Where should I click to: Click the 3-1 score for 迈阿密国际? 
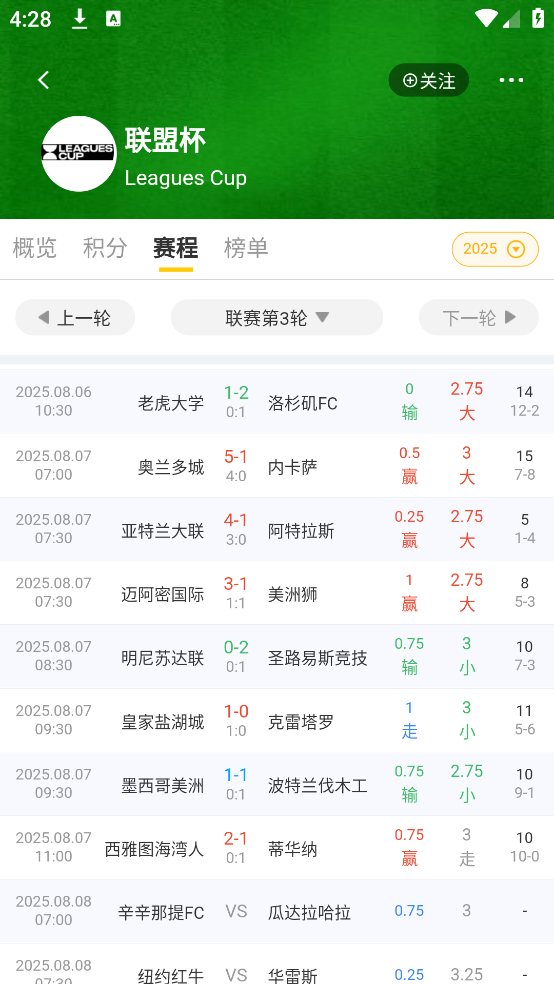(236, 584)
